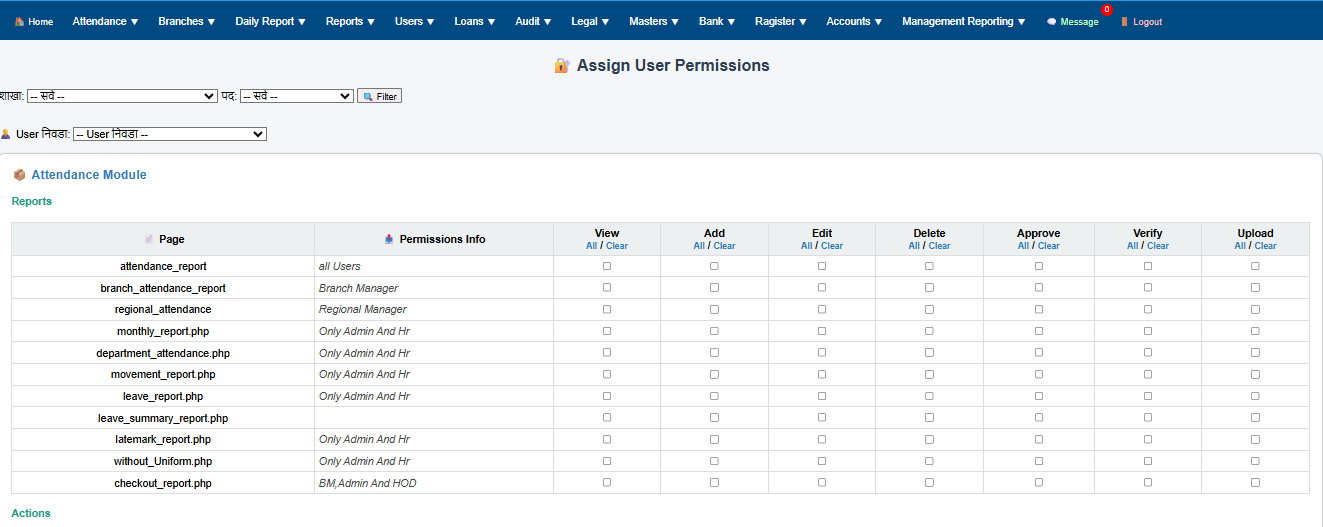Click the Attendance Module box icon
The image size is (1323, 527).
pos(19,175)
